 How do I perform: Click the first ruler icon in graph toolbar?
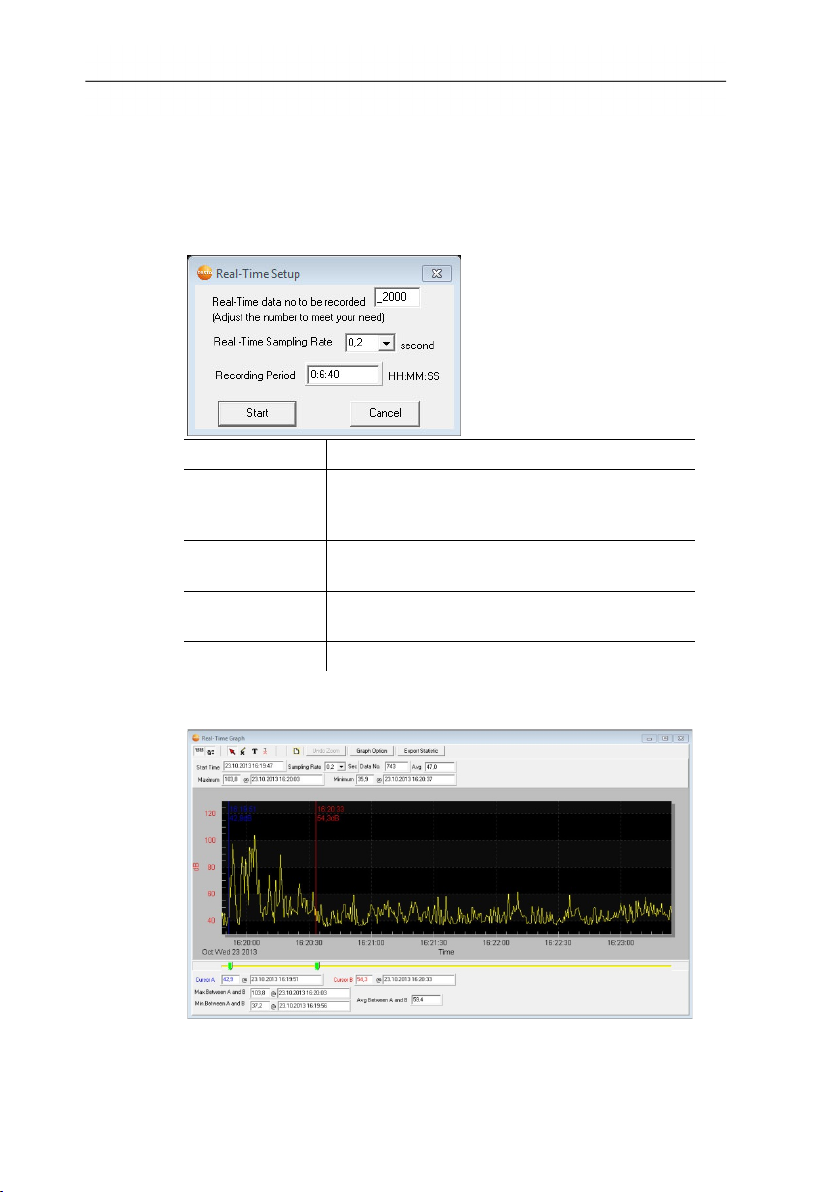pyautogui.click(x=199, y=751)
